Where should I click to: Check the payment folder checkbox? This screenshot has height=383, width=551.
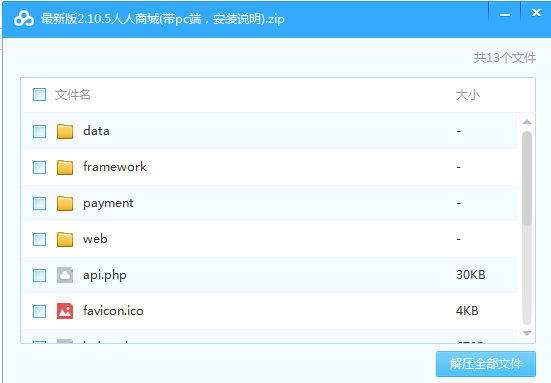click(x=39, y=203)
